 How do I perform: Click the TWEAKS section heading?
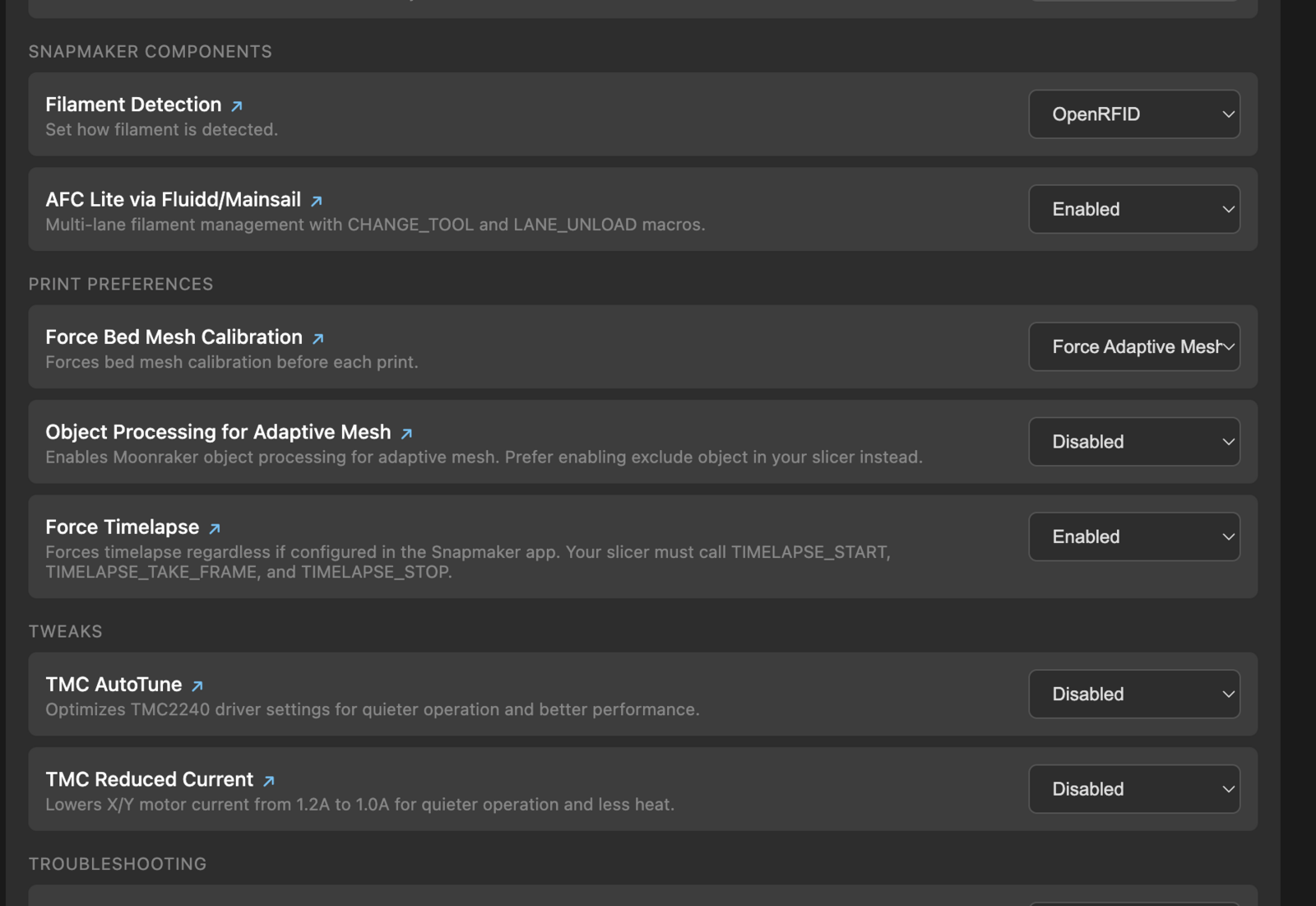click(66, 631)
